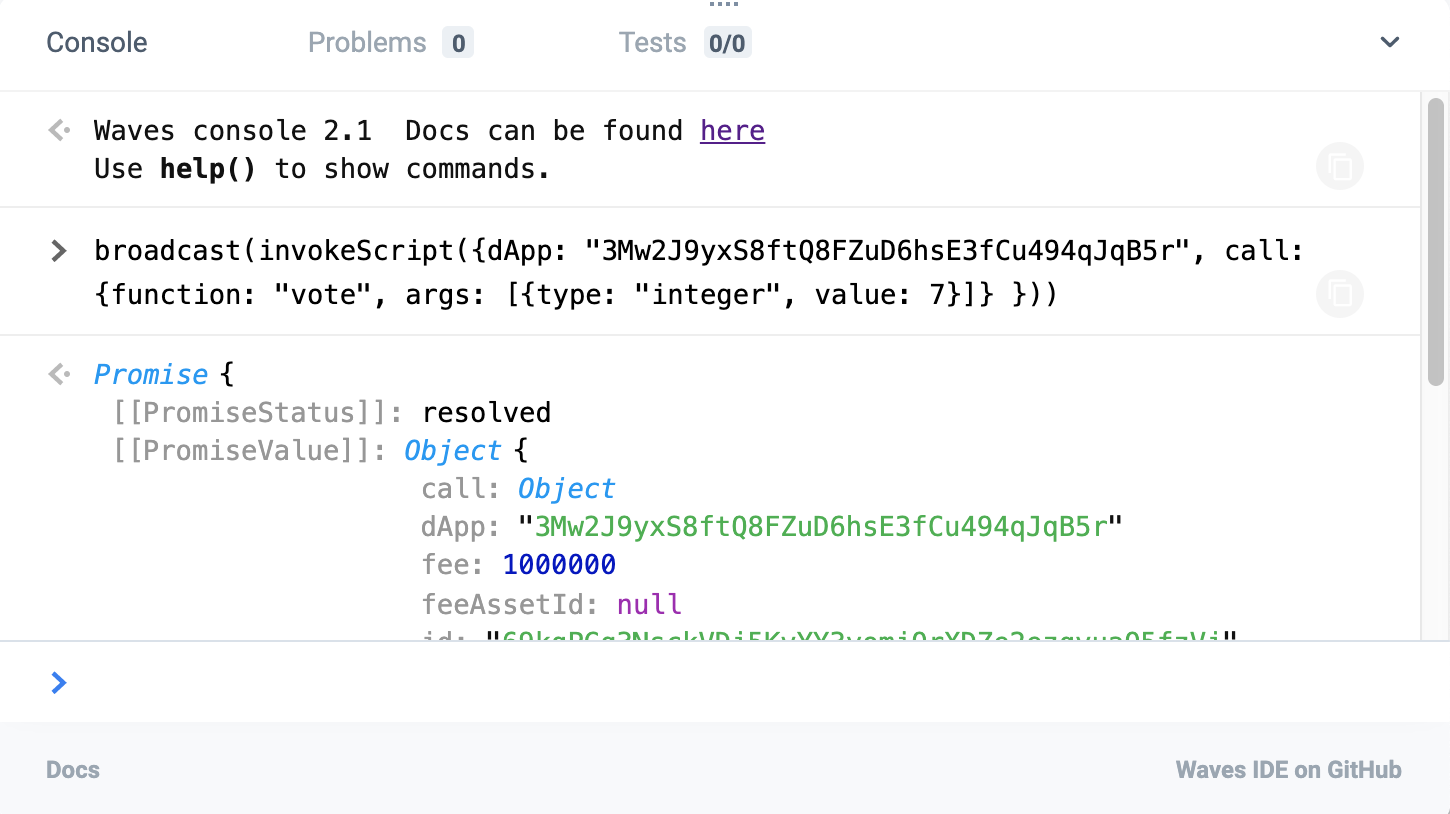1450x814 pixels.
Task: Collapse the Promise result output
Action: (x=151, y=375)
